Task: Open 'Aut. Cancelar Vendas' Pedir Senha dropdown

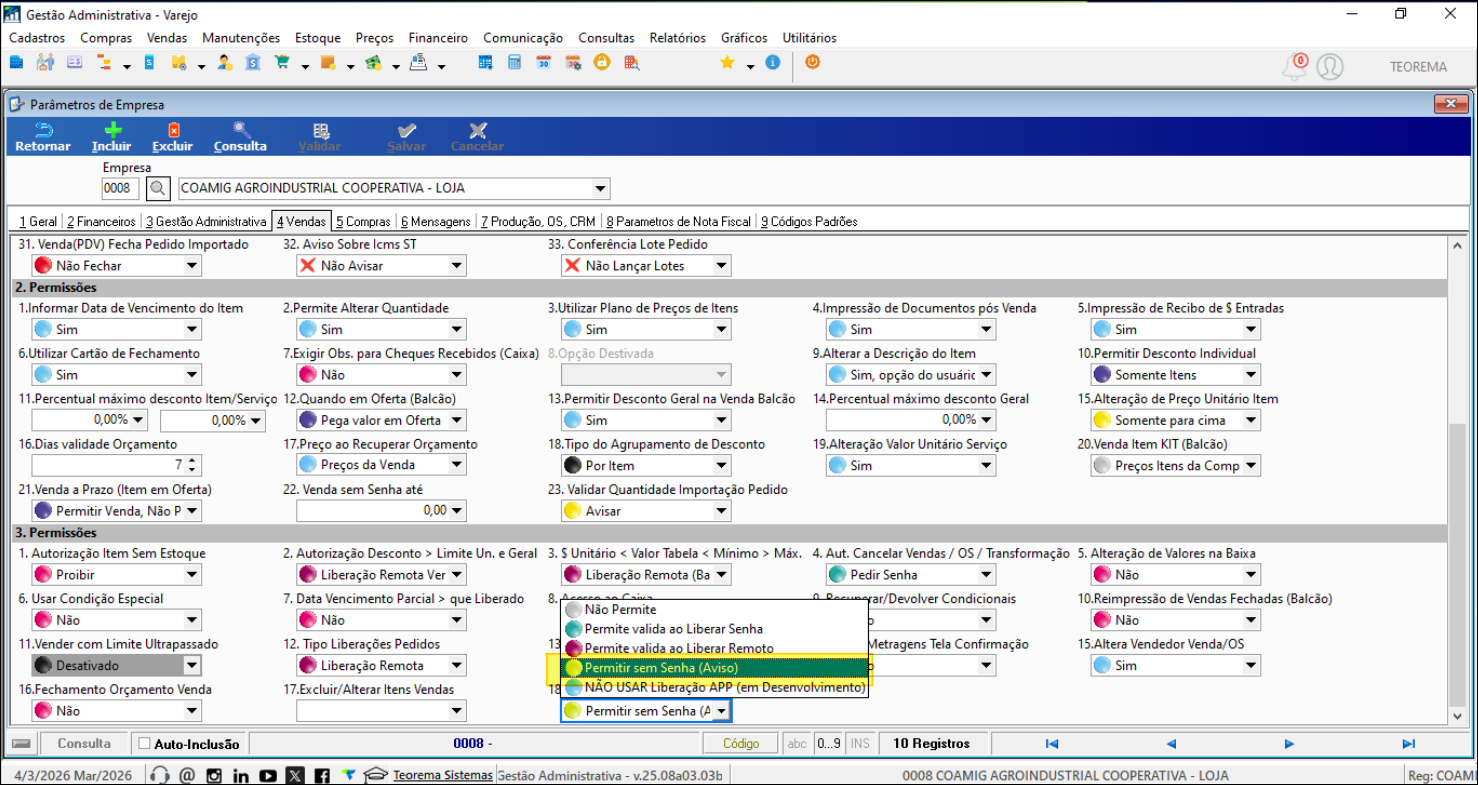Action: click(x=986, y=575)
